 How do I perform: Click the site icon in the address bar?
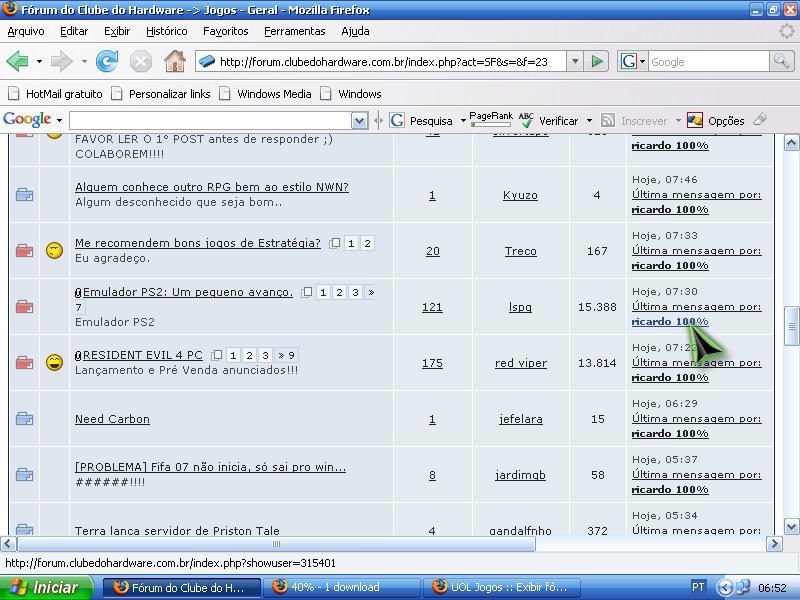coord(207,62)
